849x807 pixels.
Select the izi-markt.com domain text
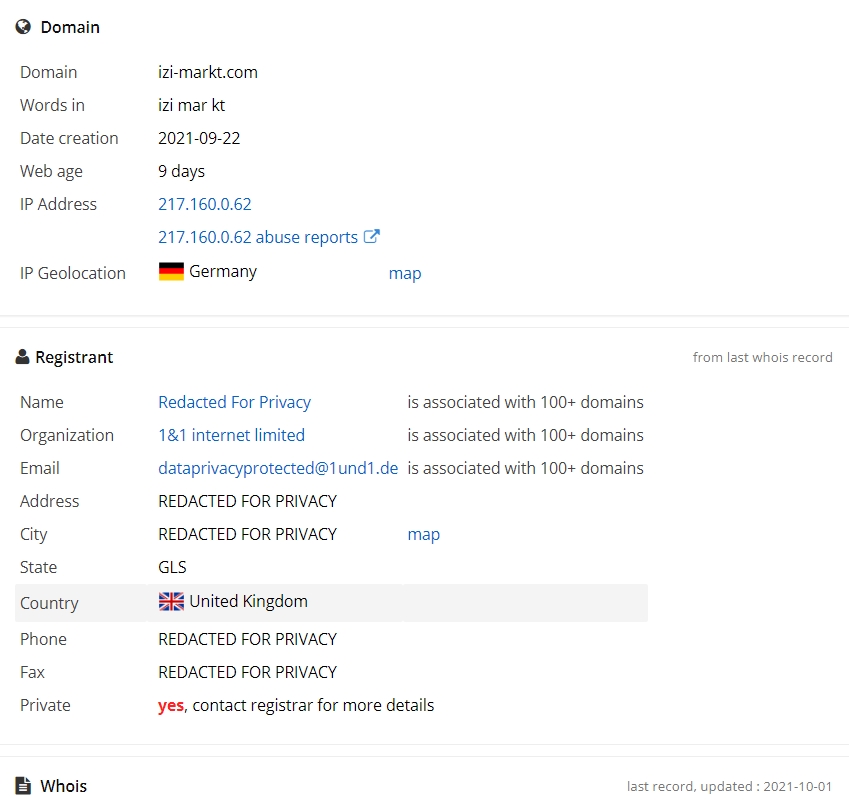pos(208,73)
